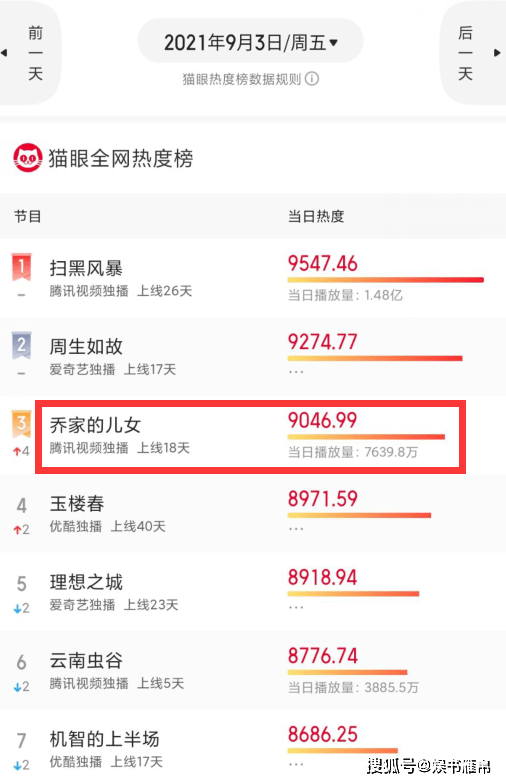Click the rank 1 red ribbon badge
This screenshot has height=783, width=506.
pos(21,267)
